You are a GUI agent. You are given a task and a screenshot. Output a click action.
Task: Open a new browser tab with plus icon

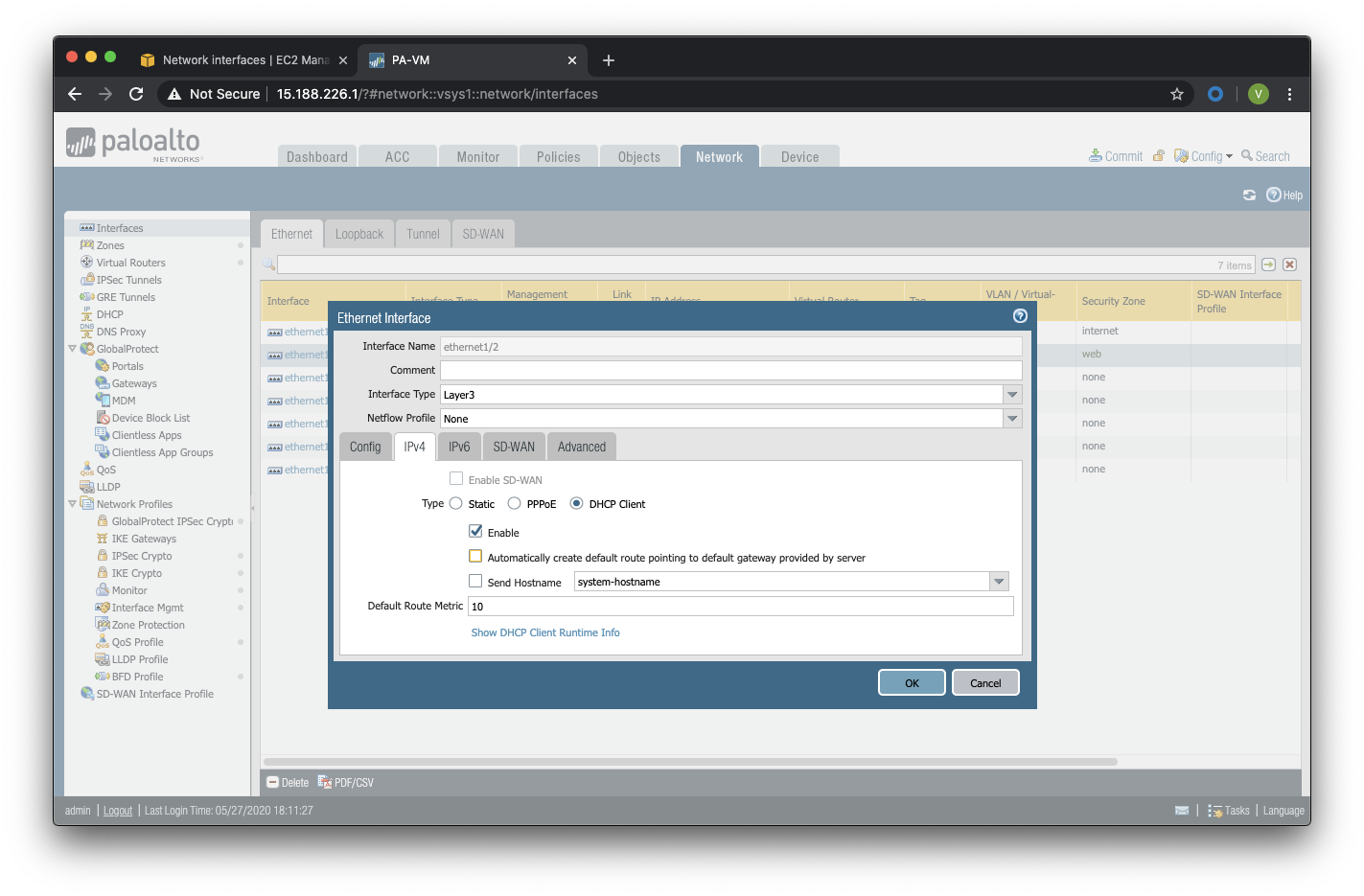(x=608, y=60)
